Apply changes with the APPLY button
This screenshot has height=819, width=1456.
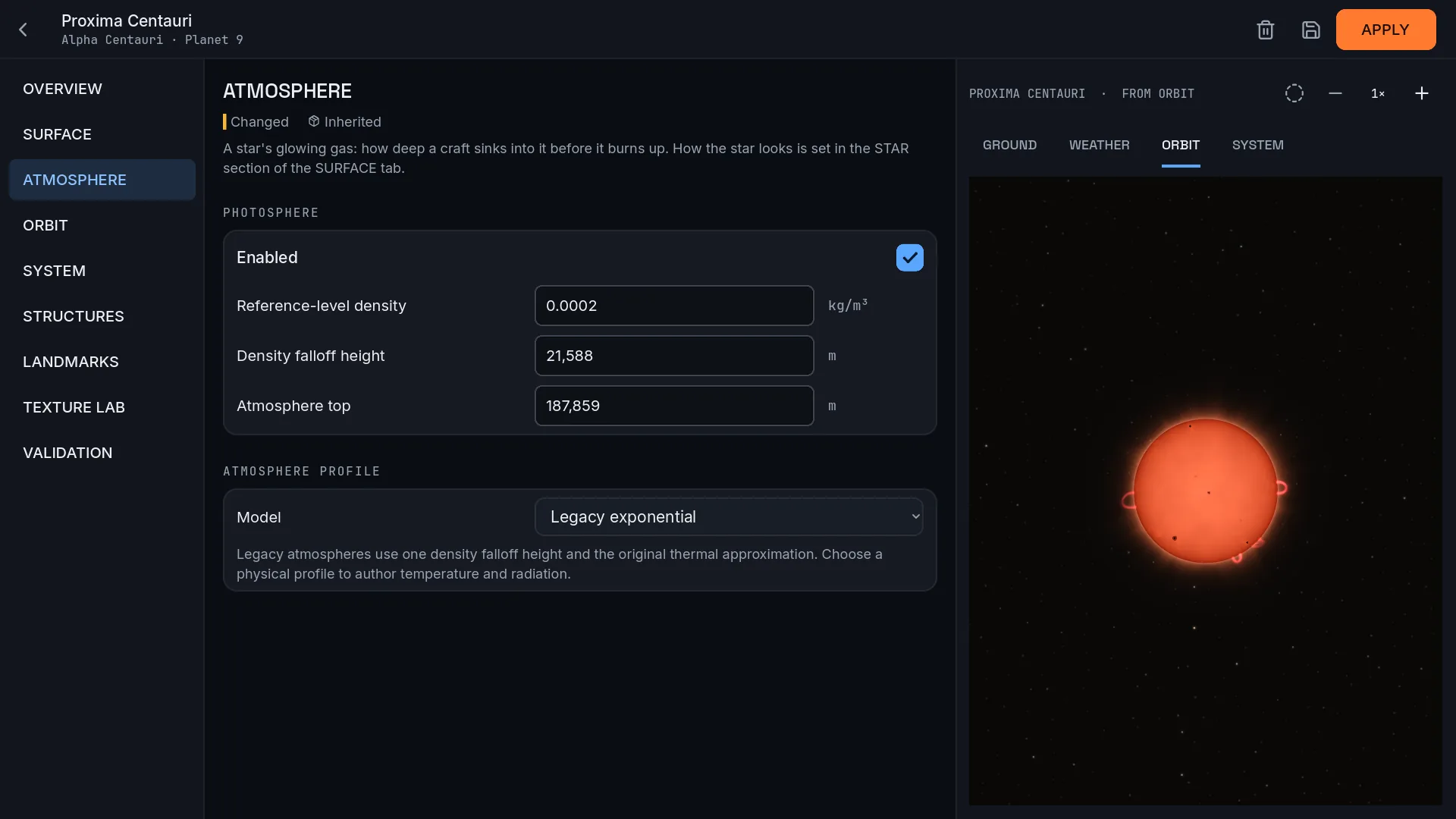[1385, 30]
